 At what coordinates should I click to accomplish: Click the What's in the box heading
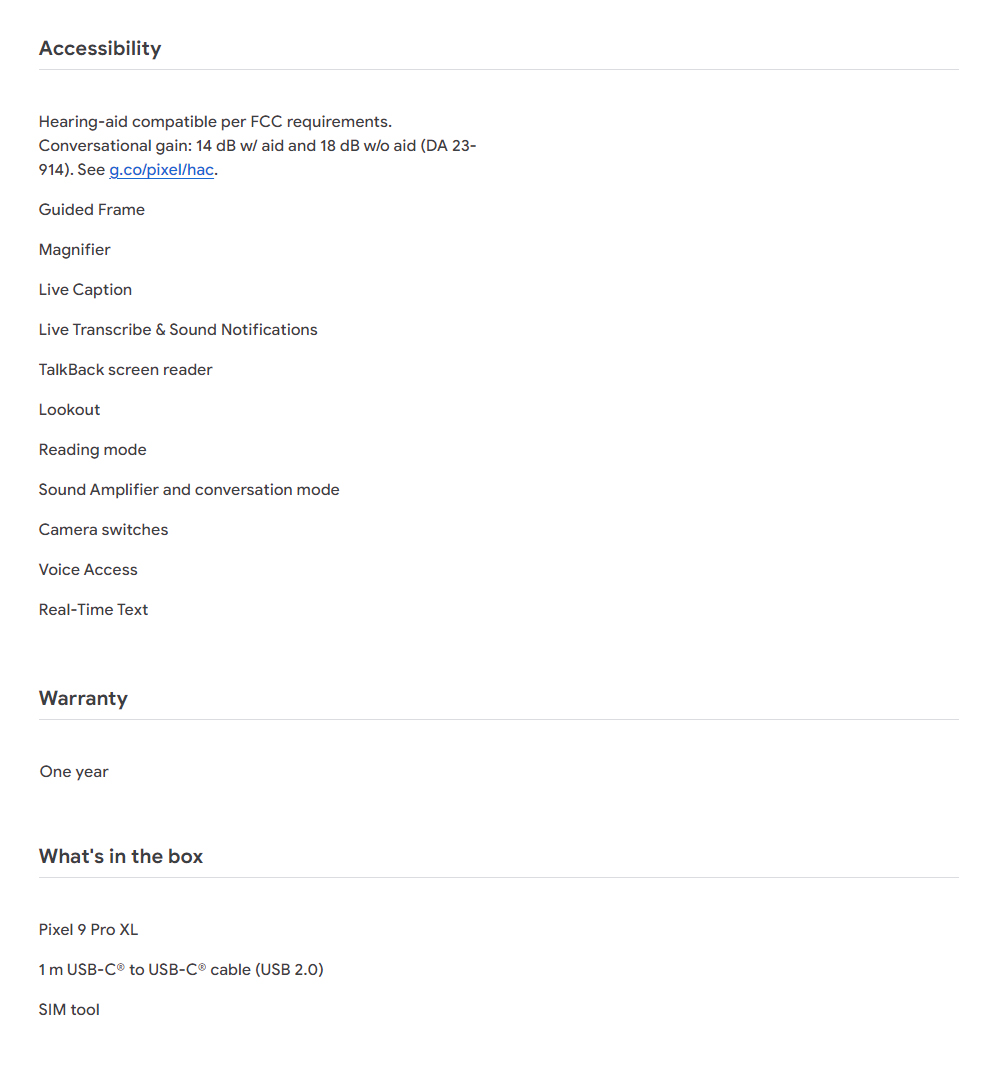[x=121, y=856]
